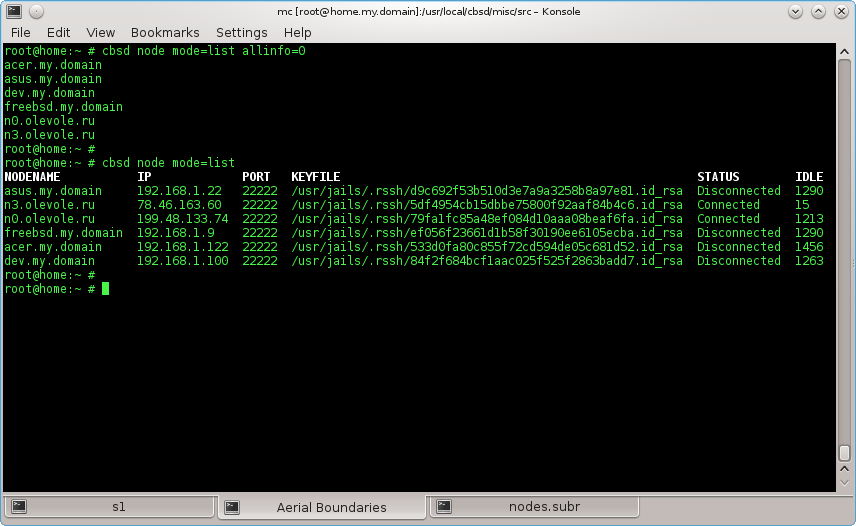Click the STATUS column header
The height and width of the screenshot is (526, 856).
pos(718,177)
